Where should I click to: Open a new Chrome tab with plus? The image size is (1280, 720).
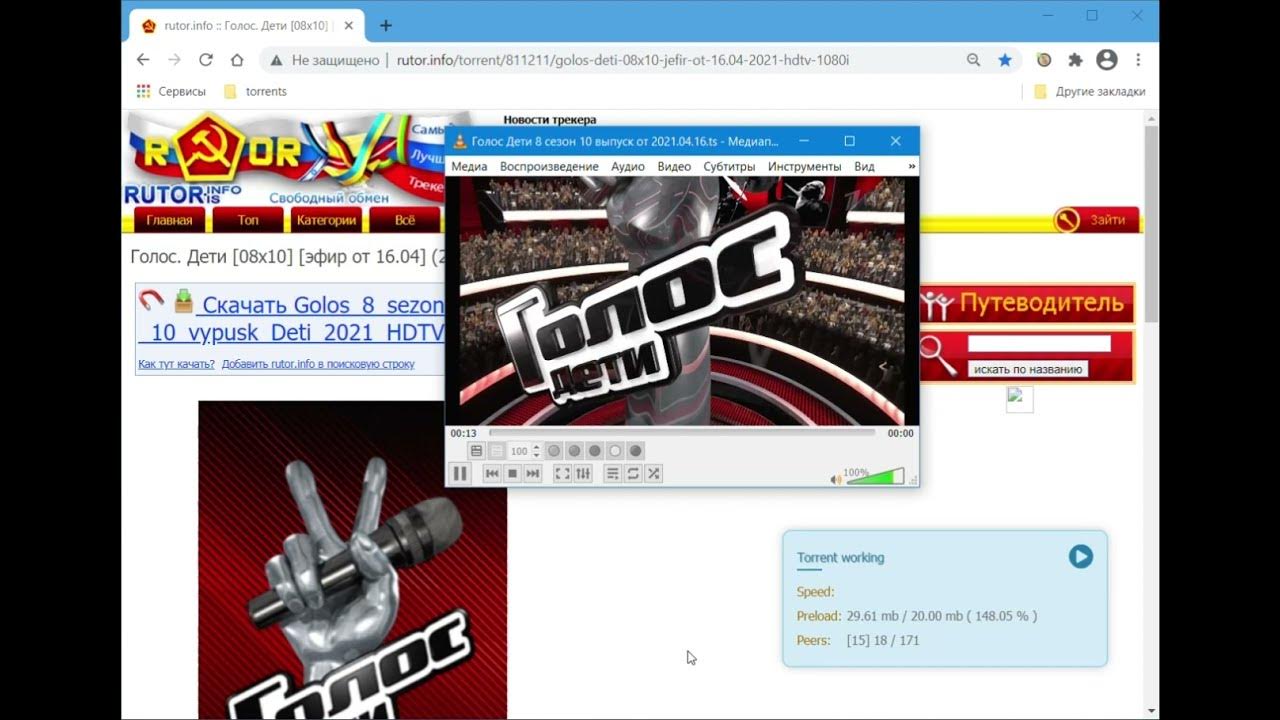386,26
